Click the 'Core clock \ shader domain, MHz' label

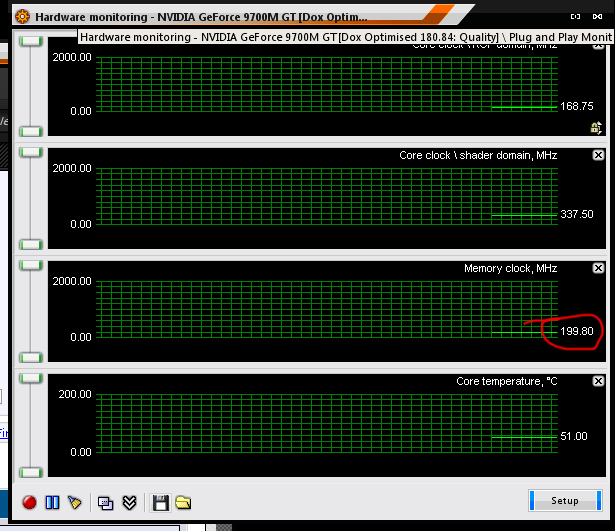[478, 155]
